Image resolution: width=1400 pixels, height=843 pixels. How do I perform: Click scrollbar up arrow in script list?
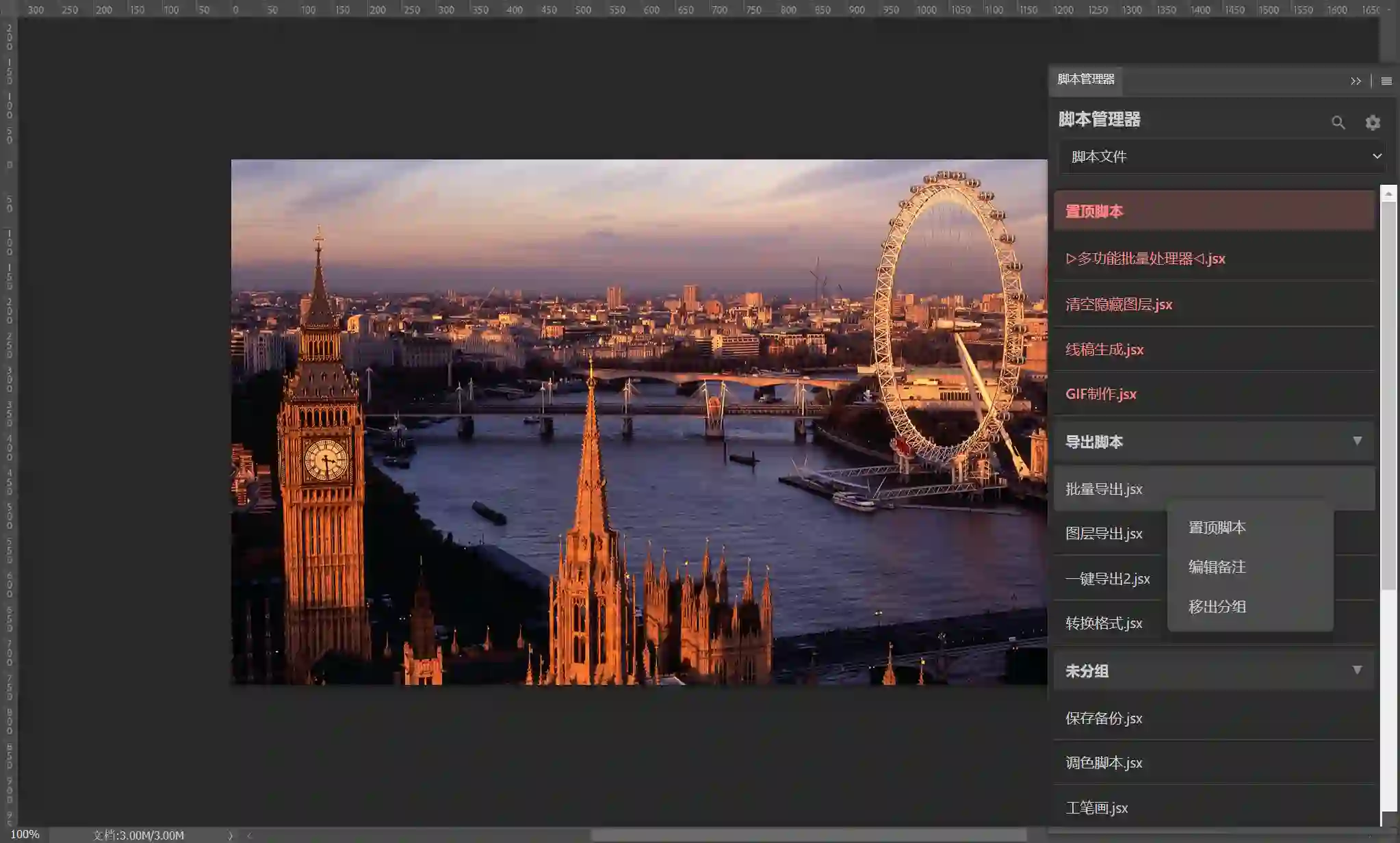pos(1388,194)
